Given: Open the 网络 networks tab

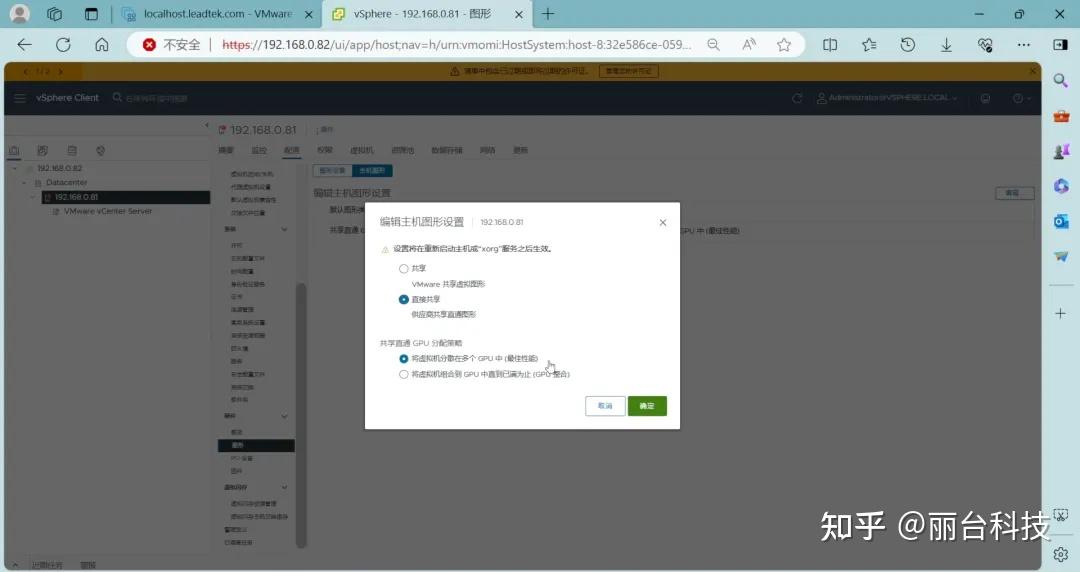Looking at the screenshot, I should 488,150.
